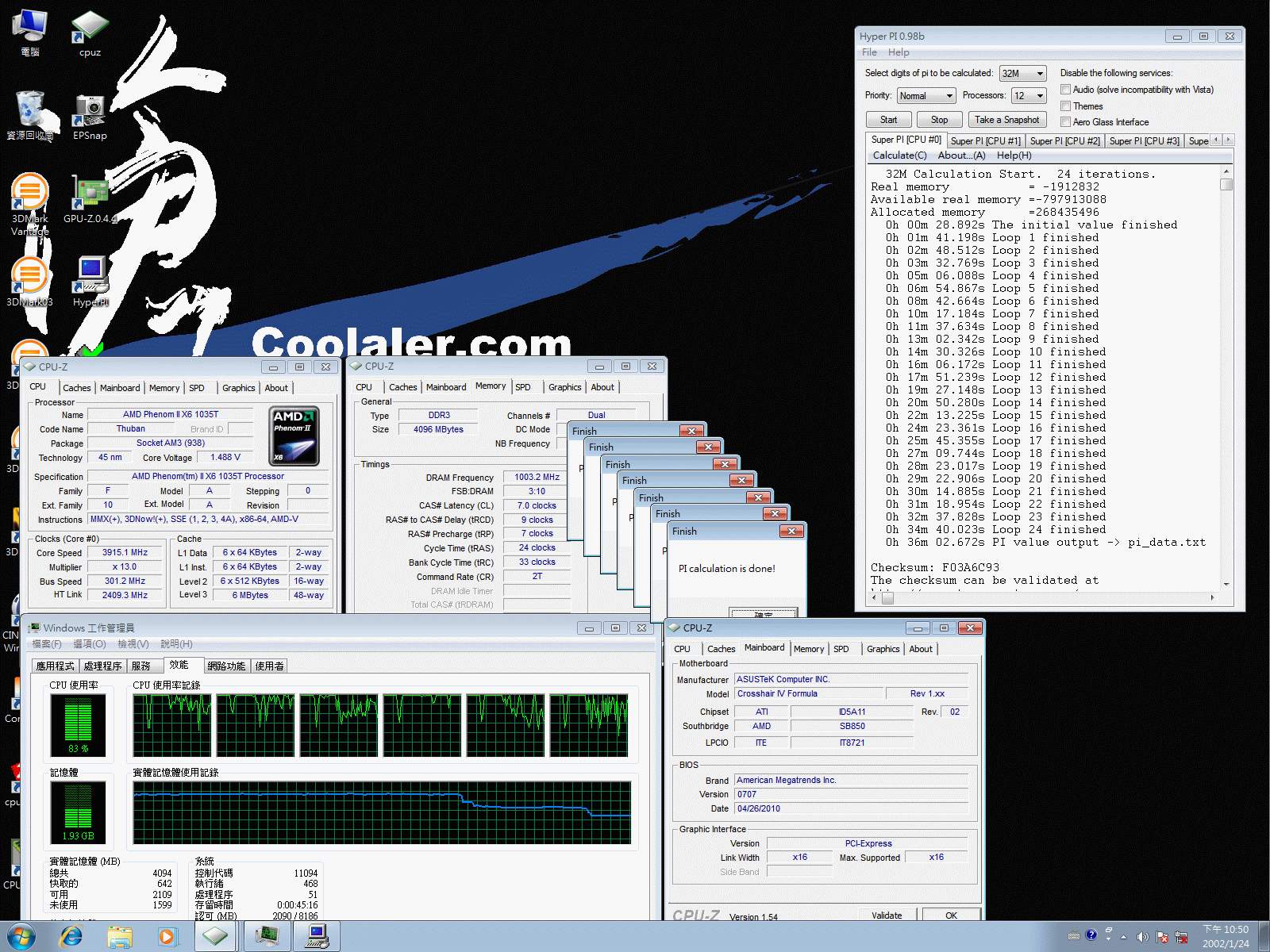Click the Action Center flag tray icon
The image size is (1270, 952).
1162,937
